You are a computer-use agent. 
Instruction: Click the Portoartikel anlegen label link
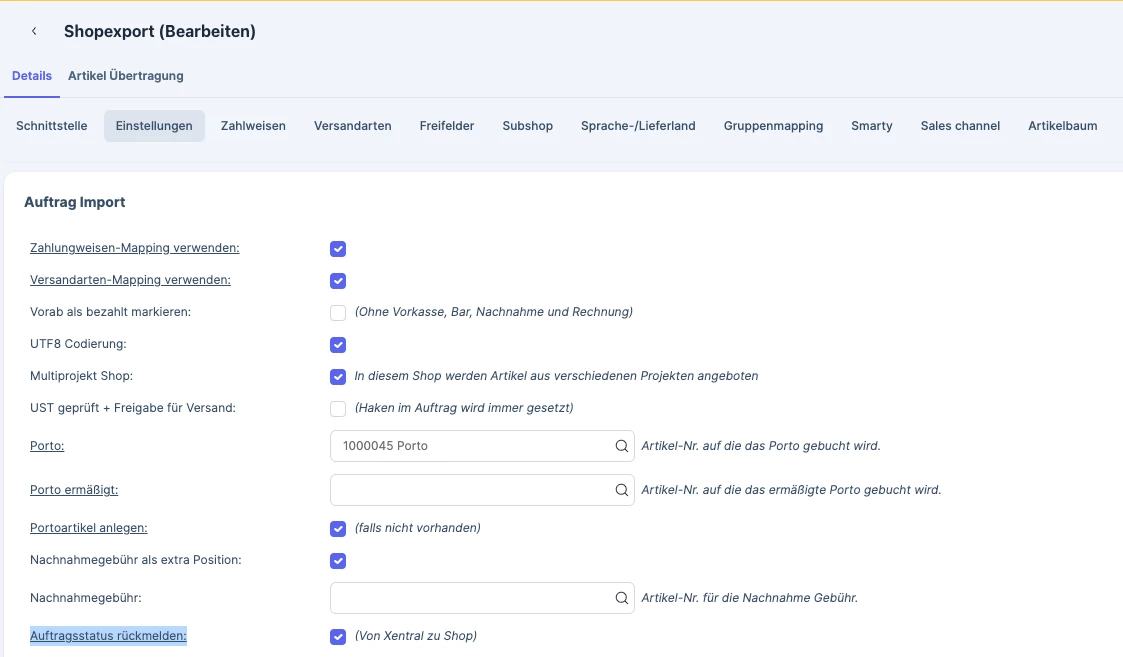pos(89,527)
